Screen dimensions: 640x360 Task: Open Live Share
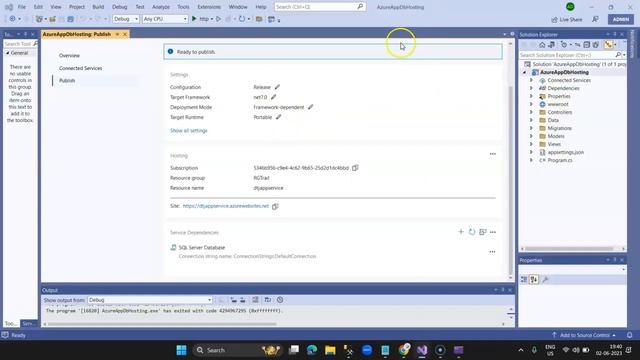567,19
